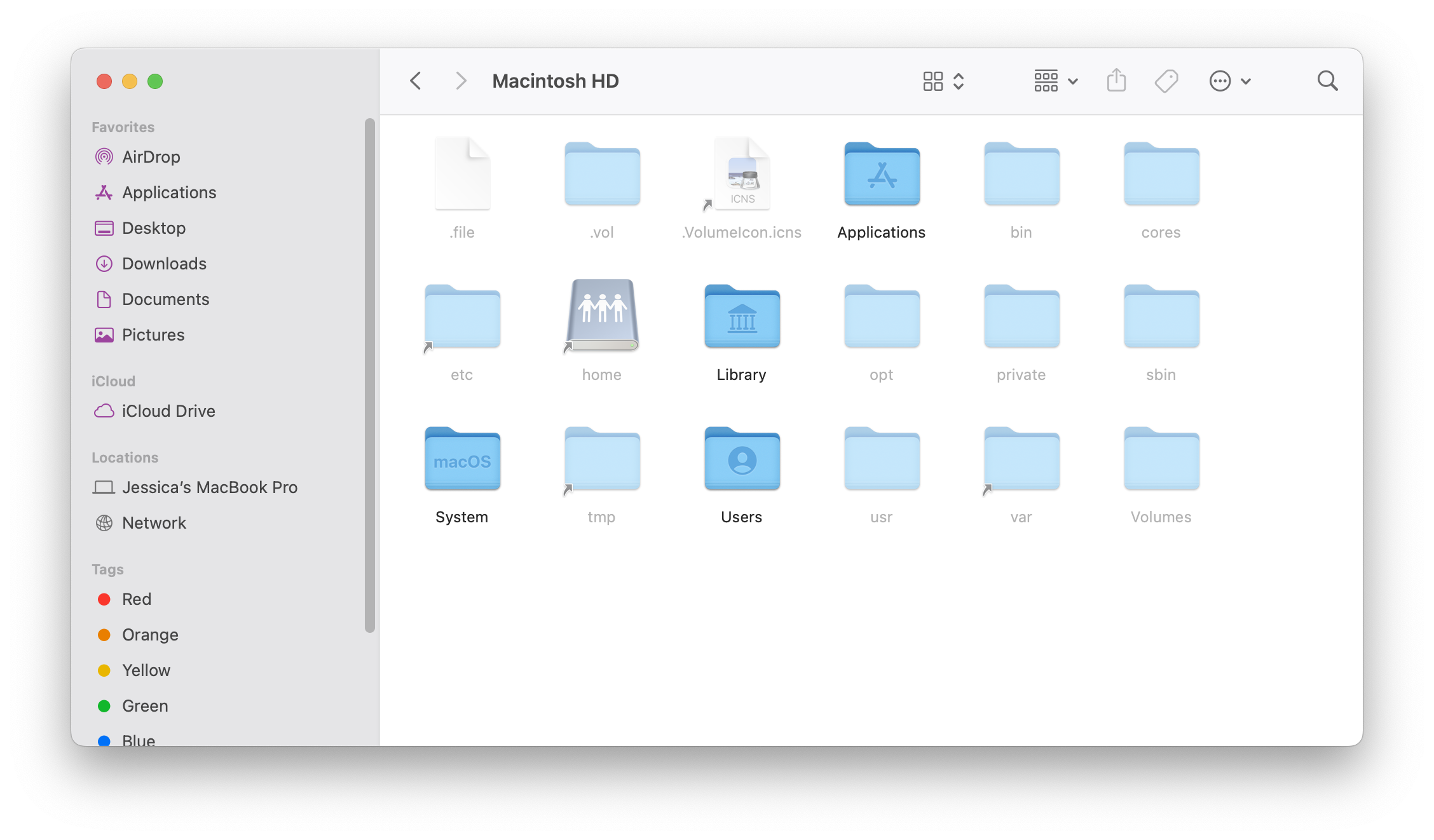Image resolution: width=1434 pixels, height=840 pixels.
Task: Select the home volume icon
Action: (602, 315)
